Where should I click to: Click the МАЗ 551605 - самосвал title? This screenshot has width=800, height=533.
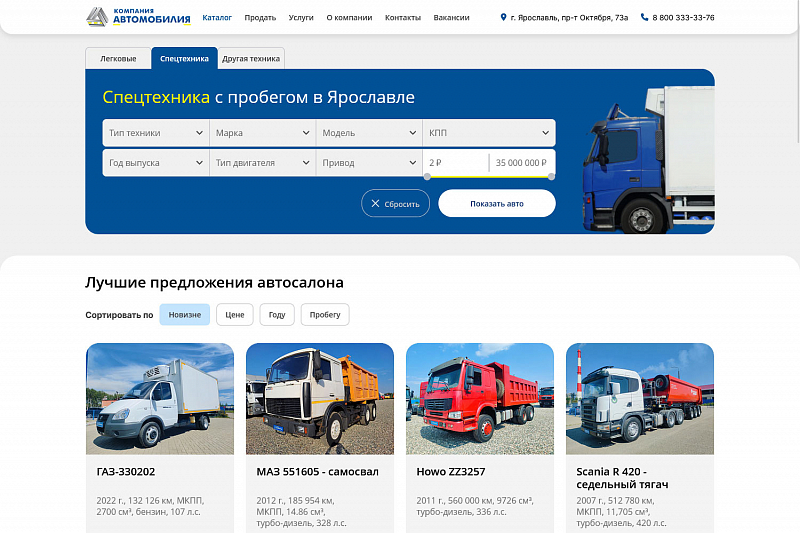[317, 472]
